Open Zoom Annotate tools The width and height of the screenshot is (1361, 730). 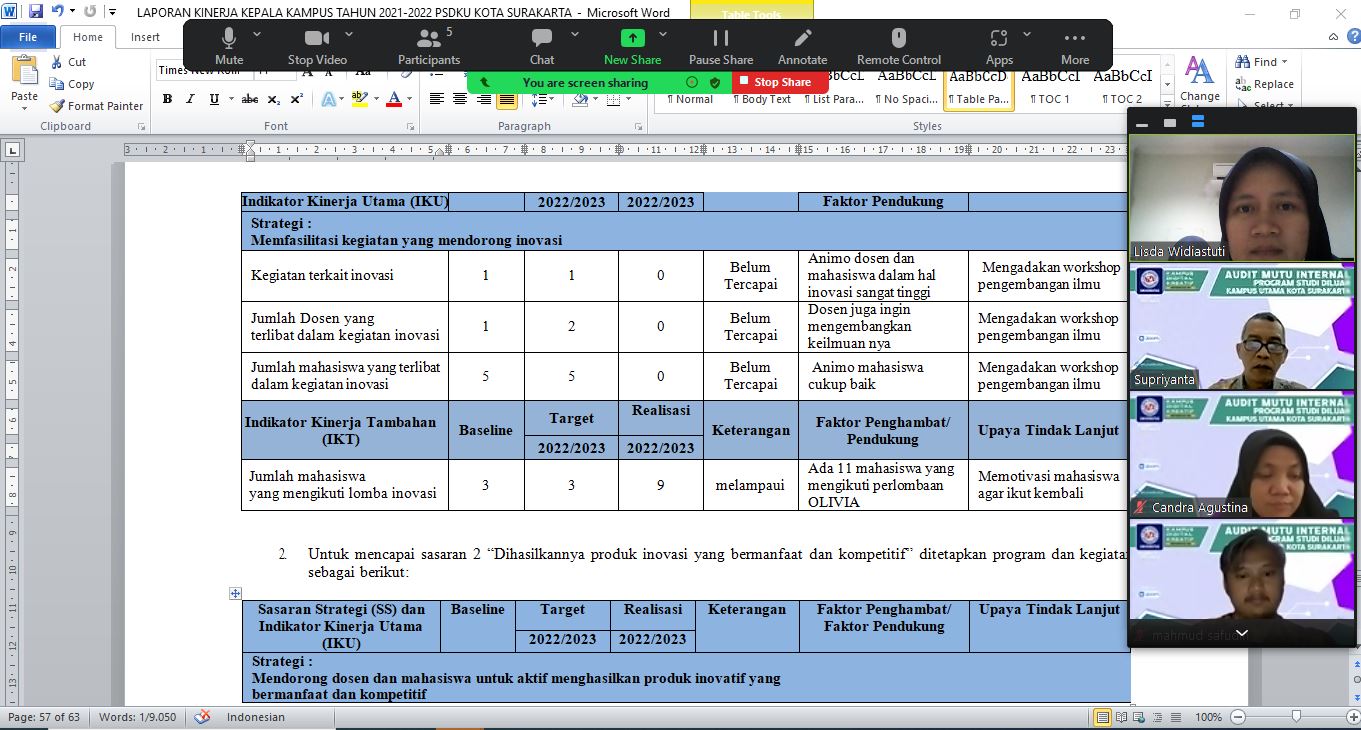click(x=803, y=46)
